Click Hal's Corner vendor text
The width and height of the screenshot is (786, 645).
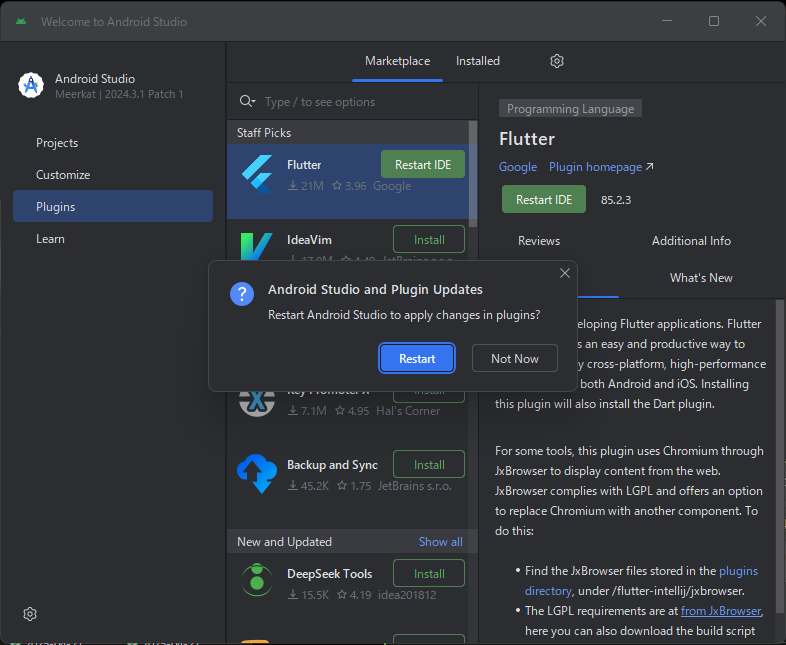[408, 411]
